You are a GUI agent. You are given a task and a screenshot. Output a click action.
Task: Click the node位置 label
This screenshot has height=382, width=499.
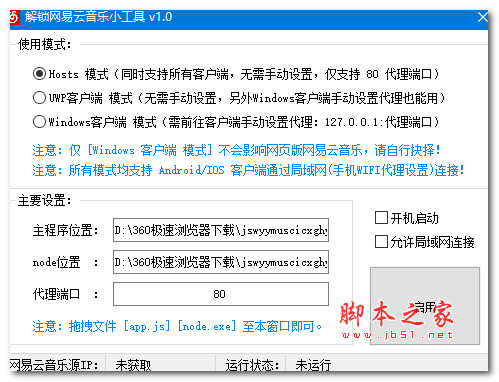(65, 262)
